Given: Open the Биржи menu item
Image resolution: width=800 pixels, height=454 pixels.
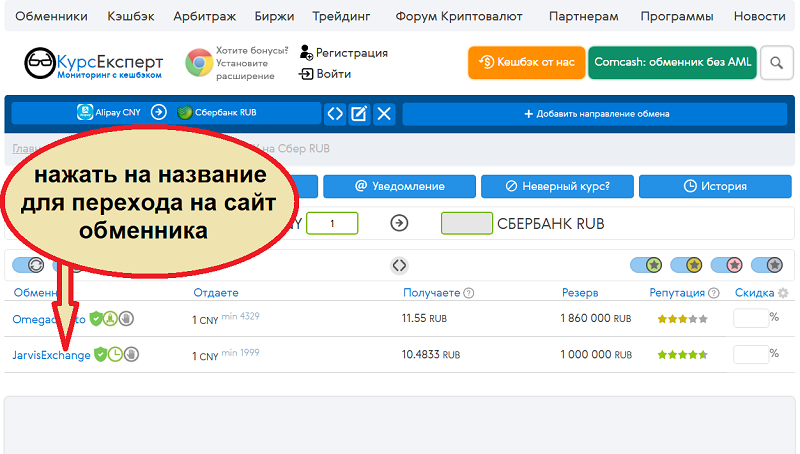Looking at the screenshot, I should (274, 16).
